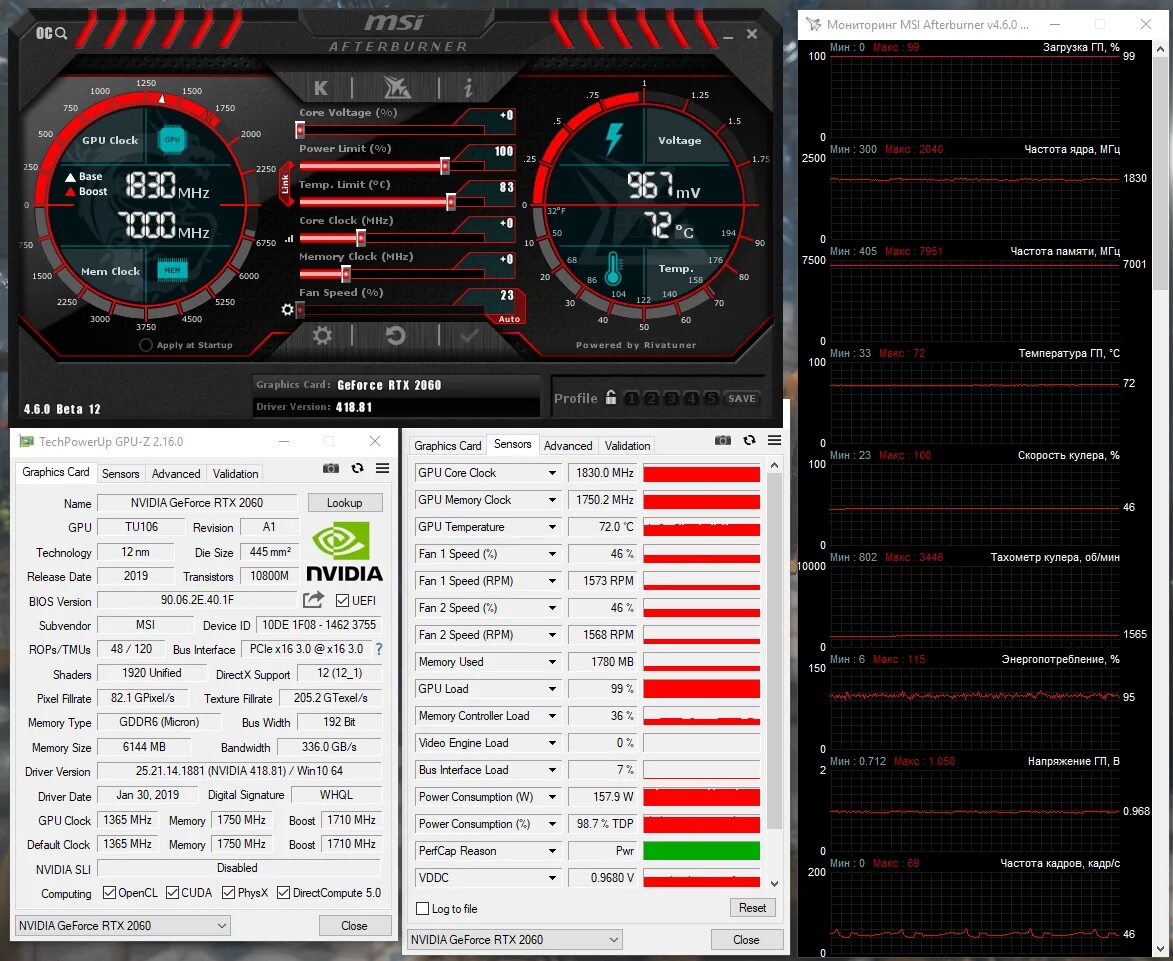The image size is (1173, 961).
Task: Take screenshot in GPU-Z Sensors window
Action: [x=723, y=440]
